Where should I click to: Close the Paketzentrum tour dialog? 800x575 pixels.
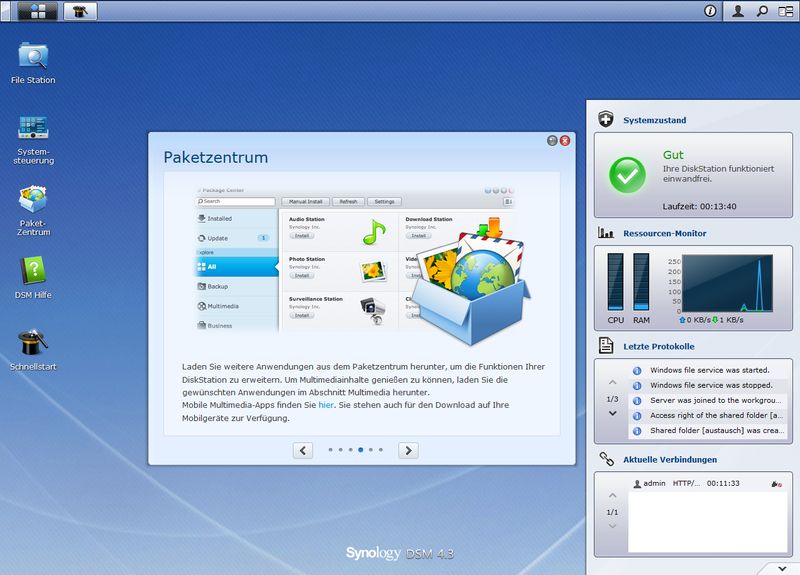(x=565, y=140)
